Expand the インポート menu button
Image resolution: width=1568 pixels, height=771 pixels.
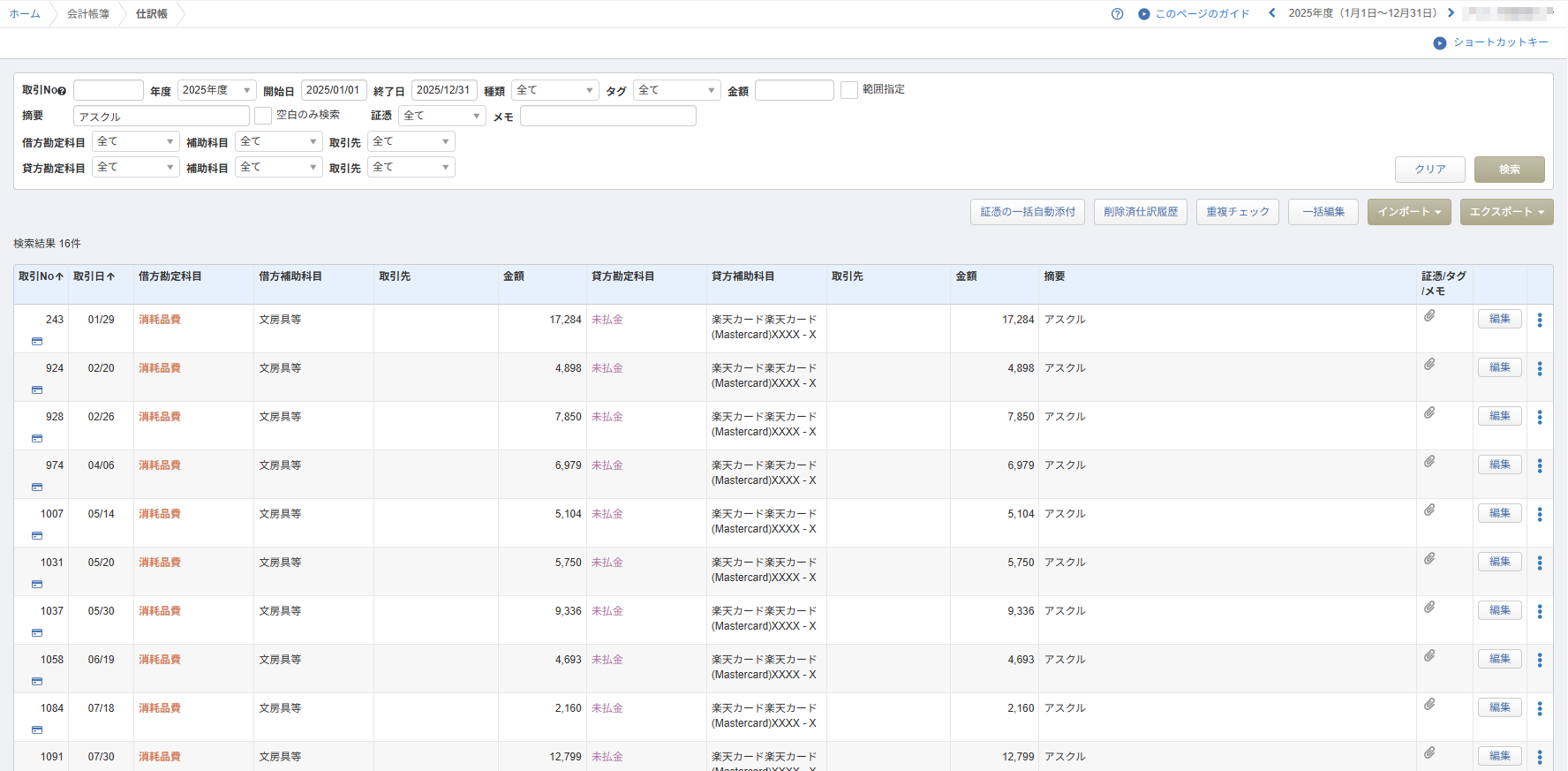pos(1409,212)
